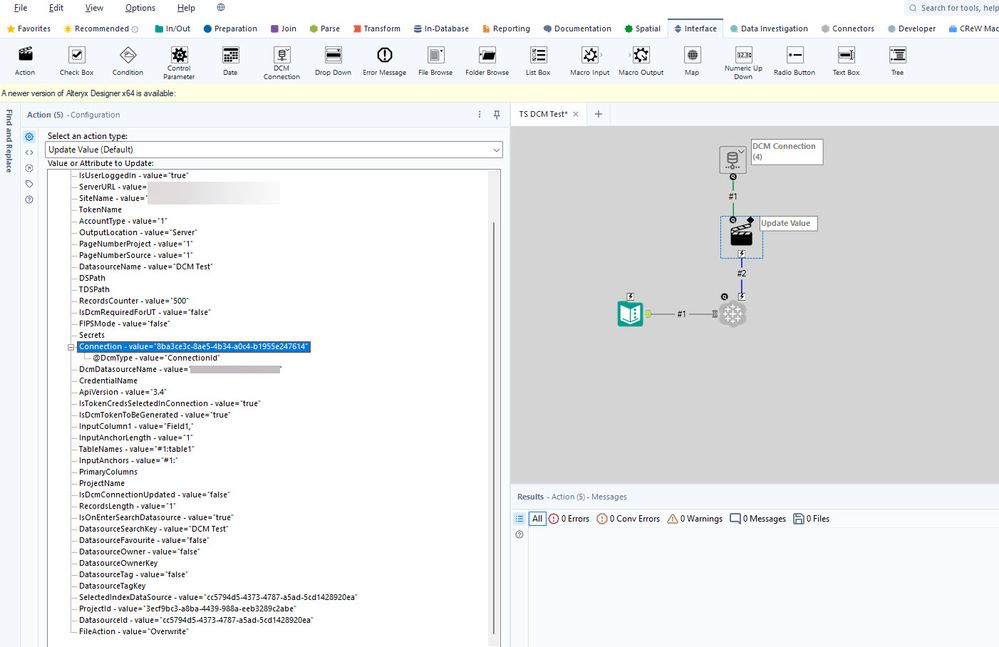This screenshot has height=647, width=999.
Task: Switch to the Data Investigation tab
Action: [x=769, y=29]
